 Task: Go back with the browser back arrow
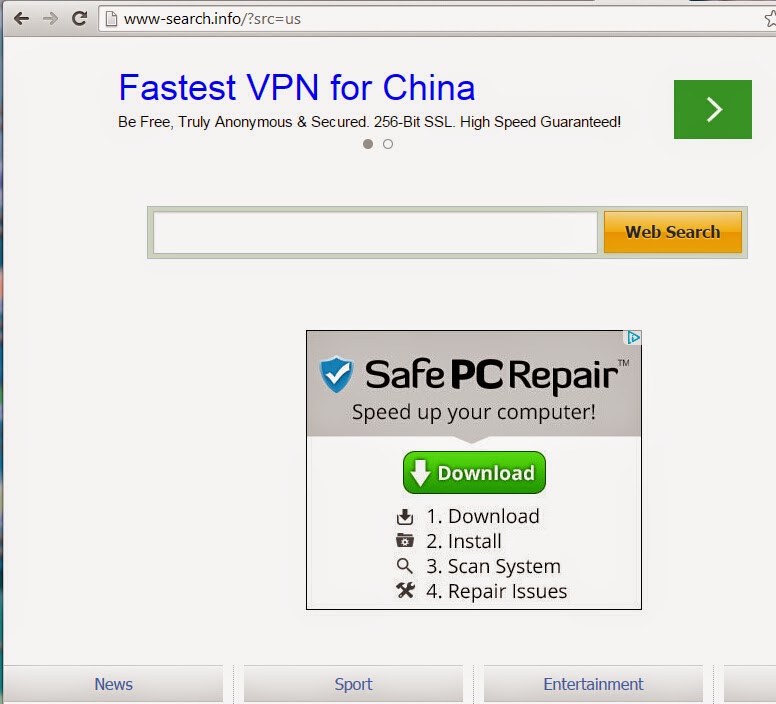tap(21, 19)
